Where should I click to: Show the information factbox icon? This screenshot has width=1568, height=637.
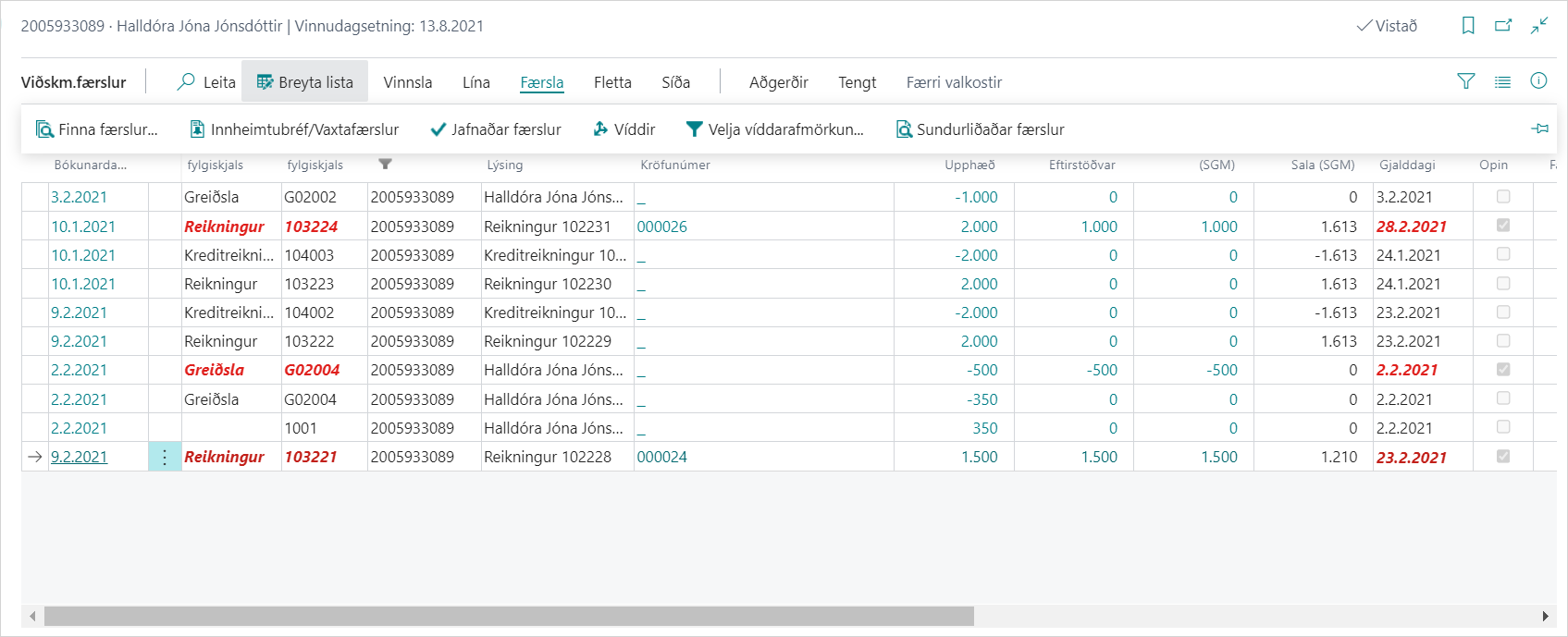tap(1538, 81)
